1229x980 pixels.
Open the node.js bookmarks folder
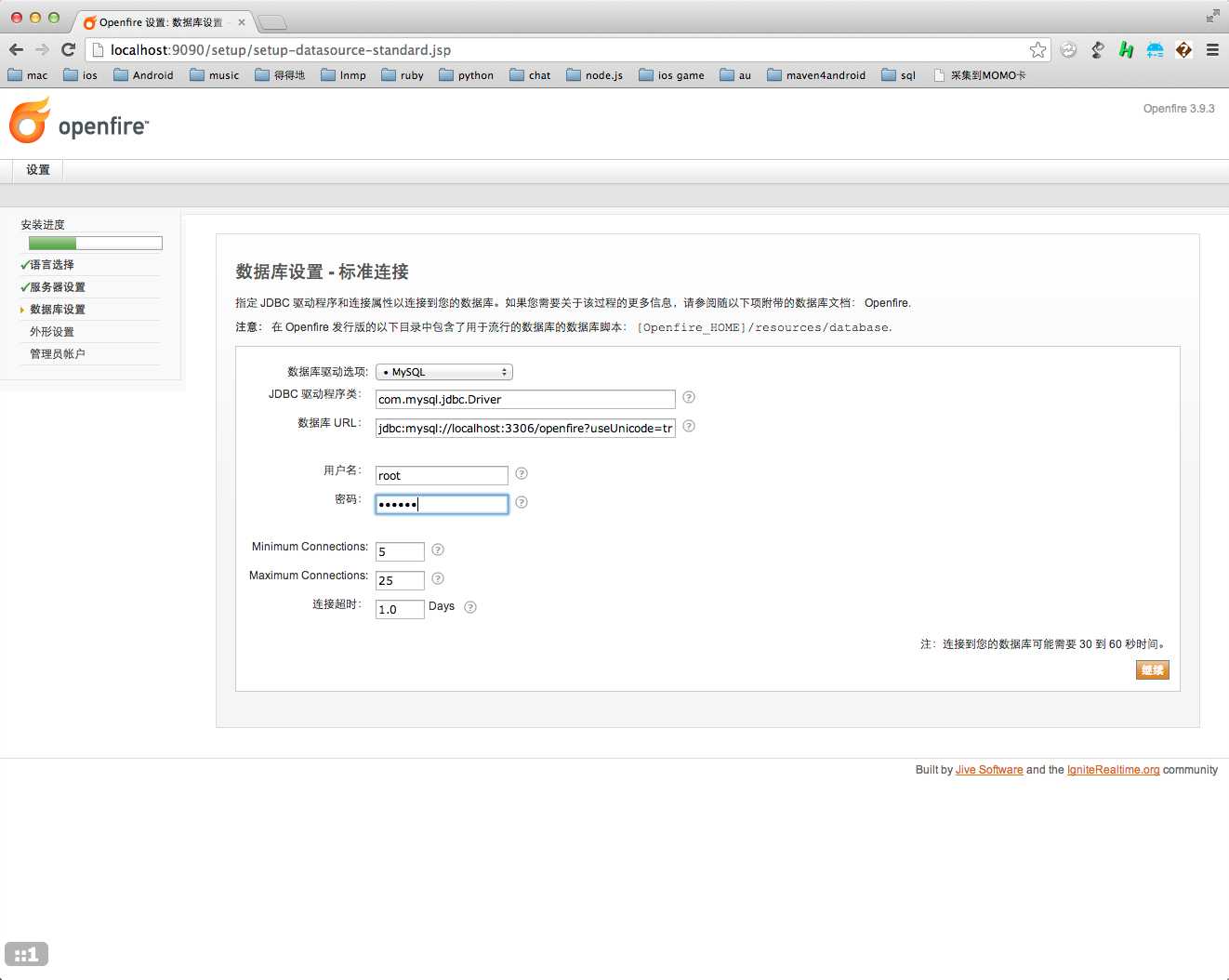click(x=595, y=75)
